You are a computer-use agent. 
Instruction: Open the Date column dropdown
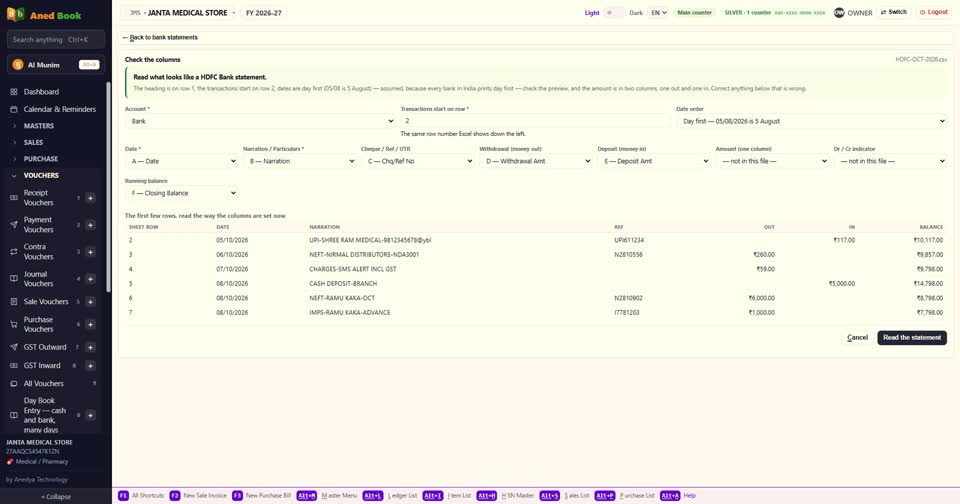click(181, 161)
